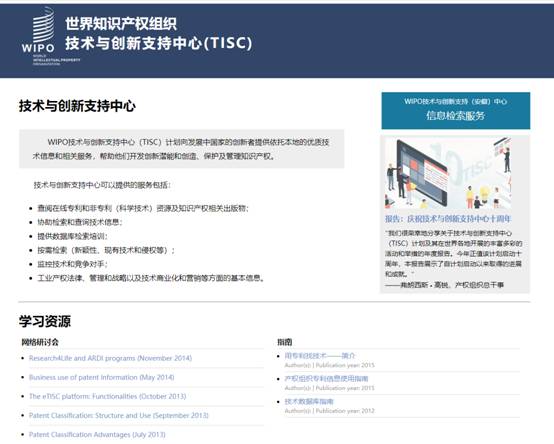Open Research4Life and ARDI programs webinar
The width and height of the screenshot is (554, 444).
pyautogui.click(x=110, y=358)
